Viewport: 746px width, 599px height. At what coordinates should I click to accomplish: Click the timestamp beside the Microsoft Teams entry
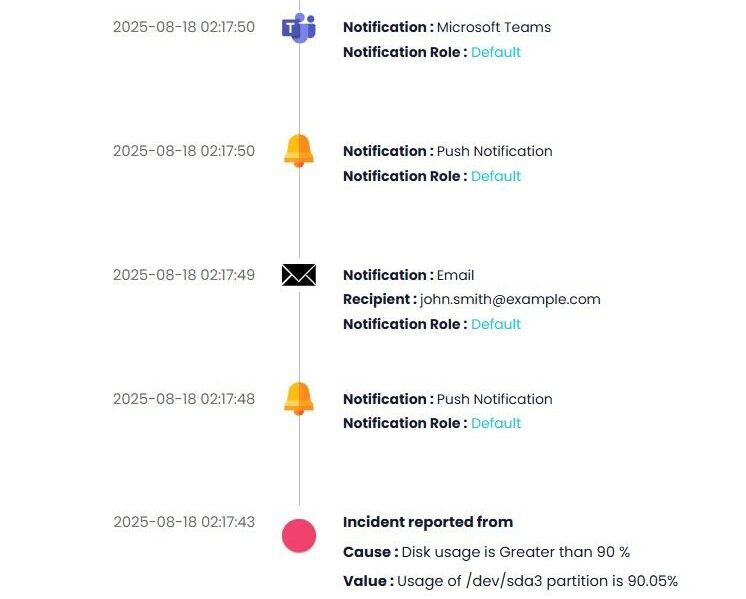coord(184,27)
